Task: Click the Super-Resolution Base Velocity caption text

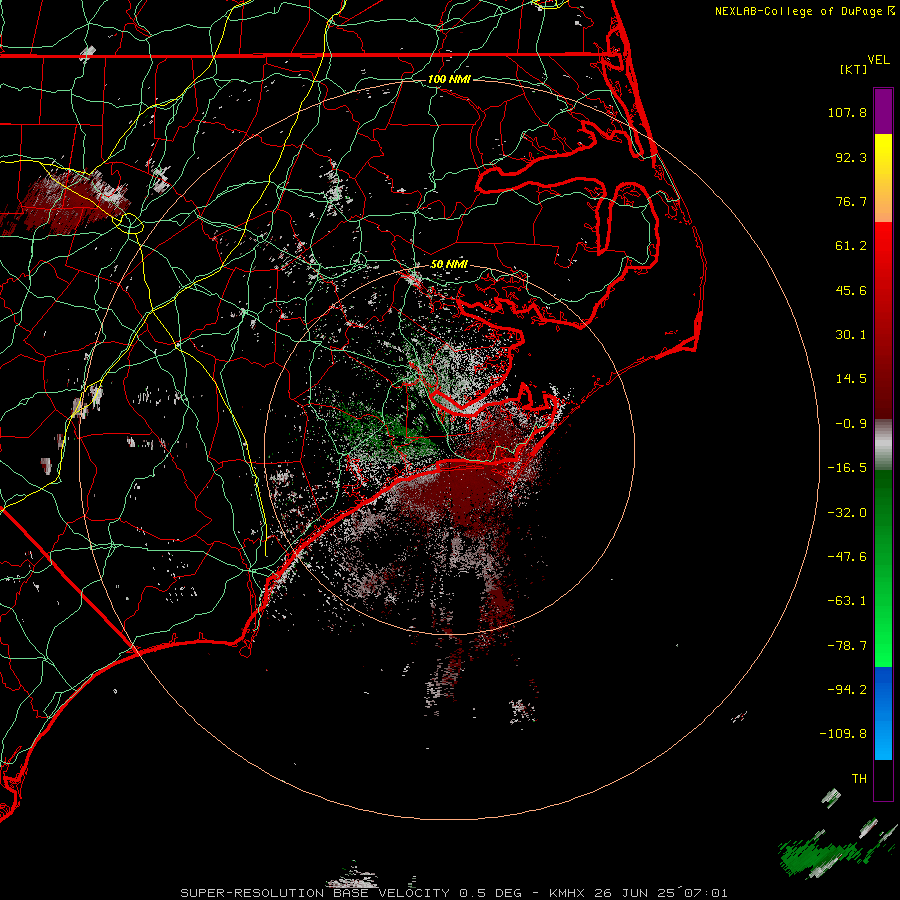Action: point(454,893)
